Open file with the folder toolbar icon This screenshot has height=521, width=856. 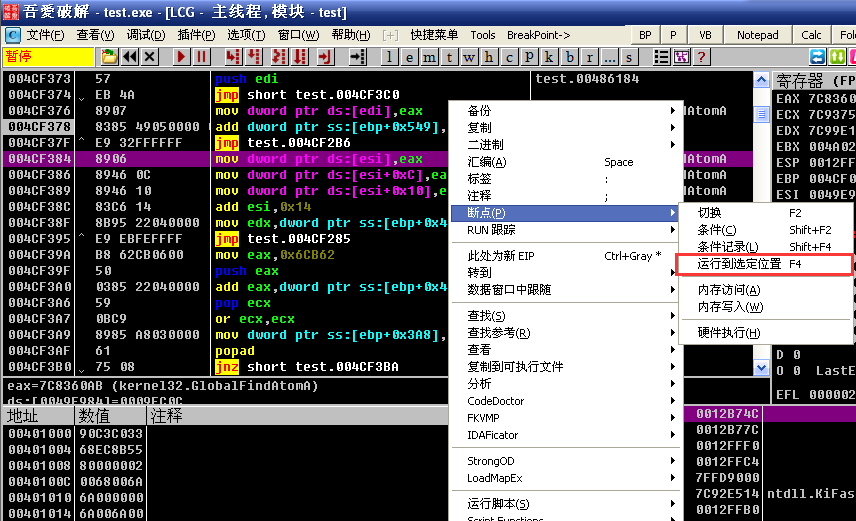click(x=109, y=56)
